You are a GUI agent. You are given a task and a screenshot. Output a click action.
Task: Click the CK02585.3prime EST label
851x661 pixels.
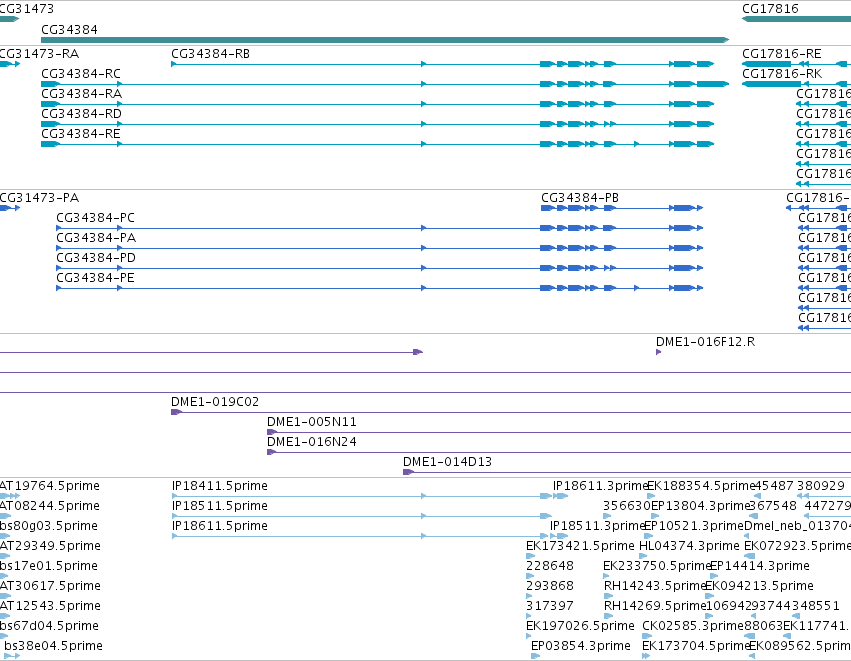[x=693, y=626]
